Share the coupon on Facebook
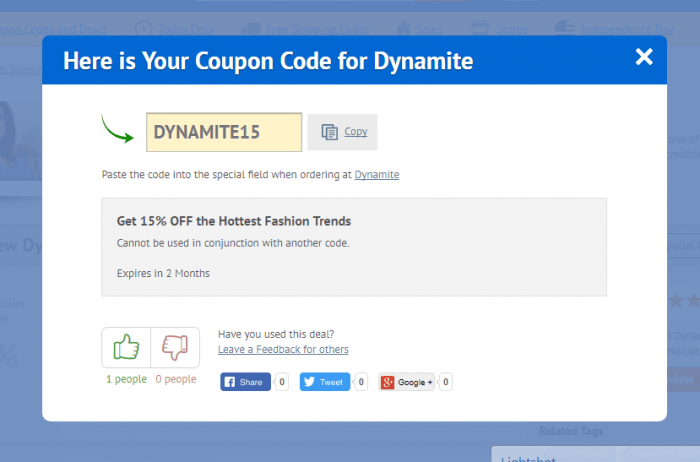700x462 pixels. [x=246, y=382]
